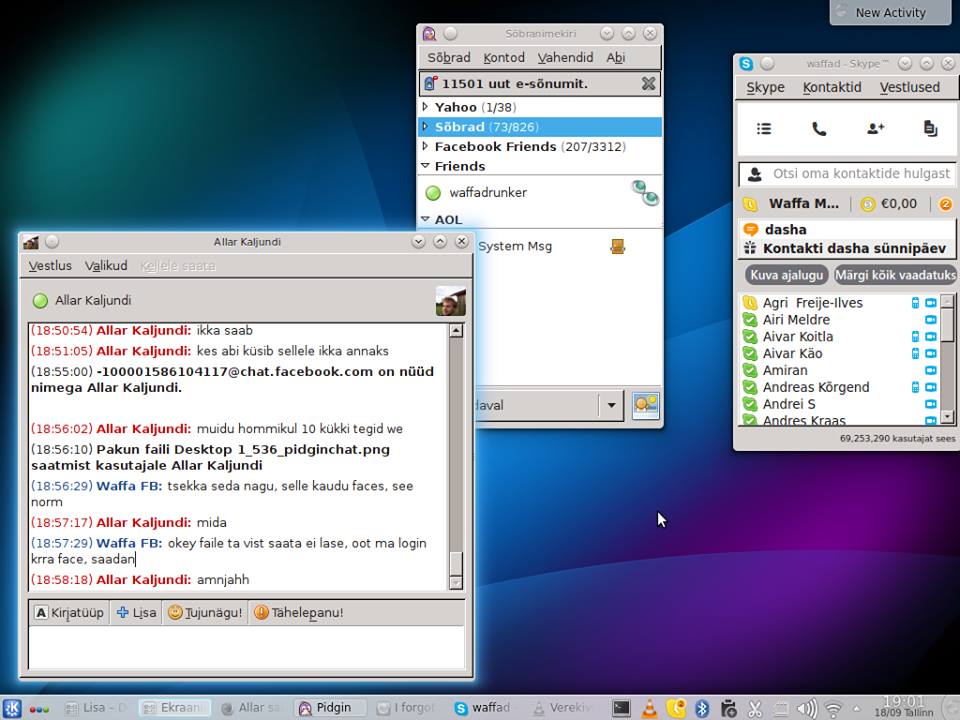Show hidden system tray icons arrow
The width and height of the screenshot is (960, 720).
[x=856, y=709]
